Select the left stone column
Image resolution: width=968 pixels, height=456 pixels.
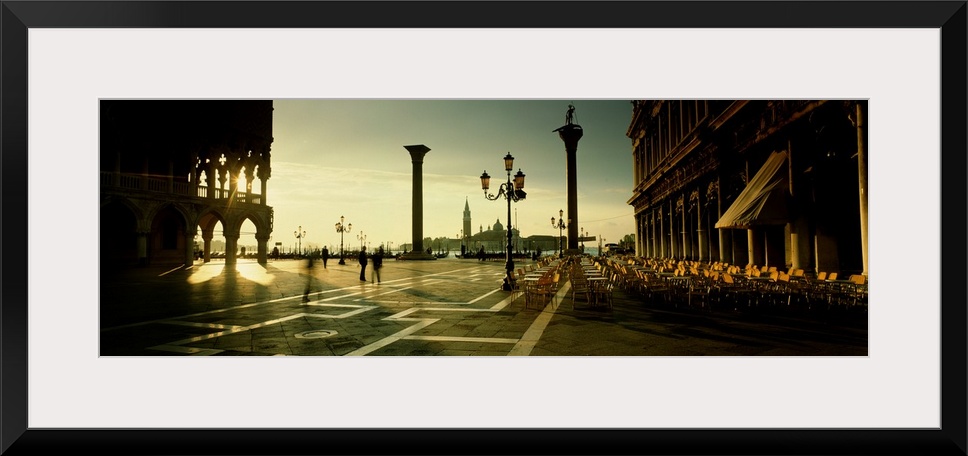pyautogui.click(x=417, y=200)
